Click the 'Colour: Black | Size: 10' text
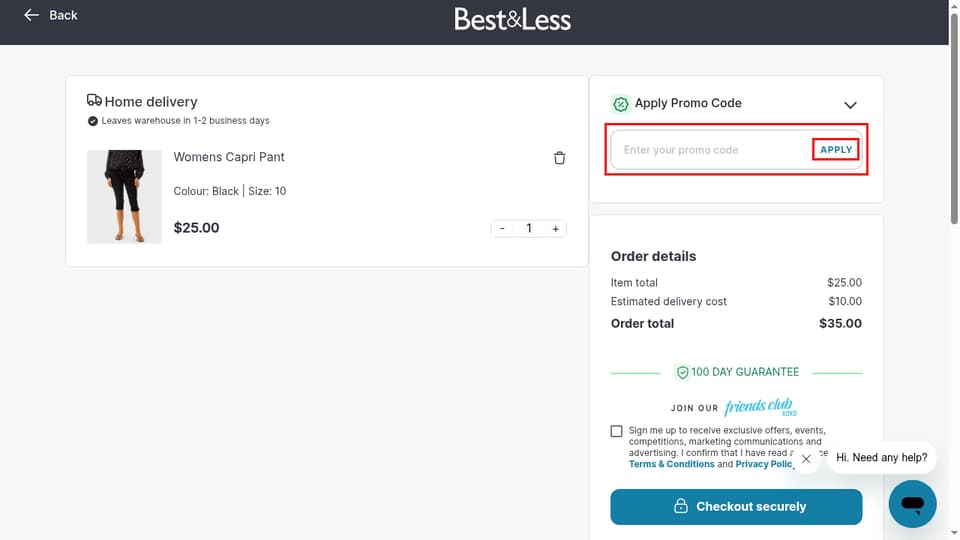The width and height of the screenshot is (960, 540). (x=230, y=191)
